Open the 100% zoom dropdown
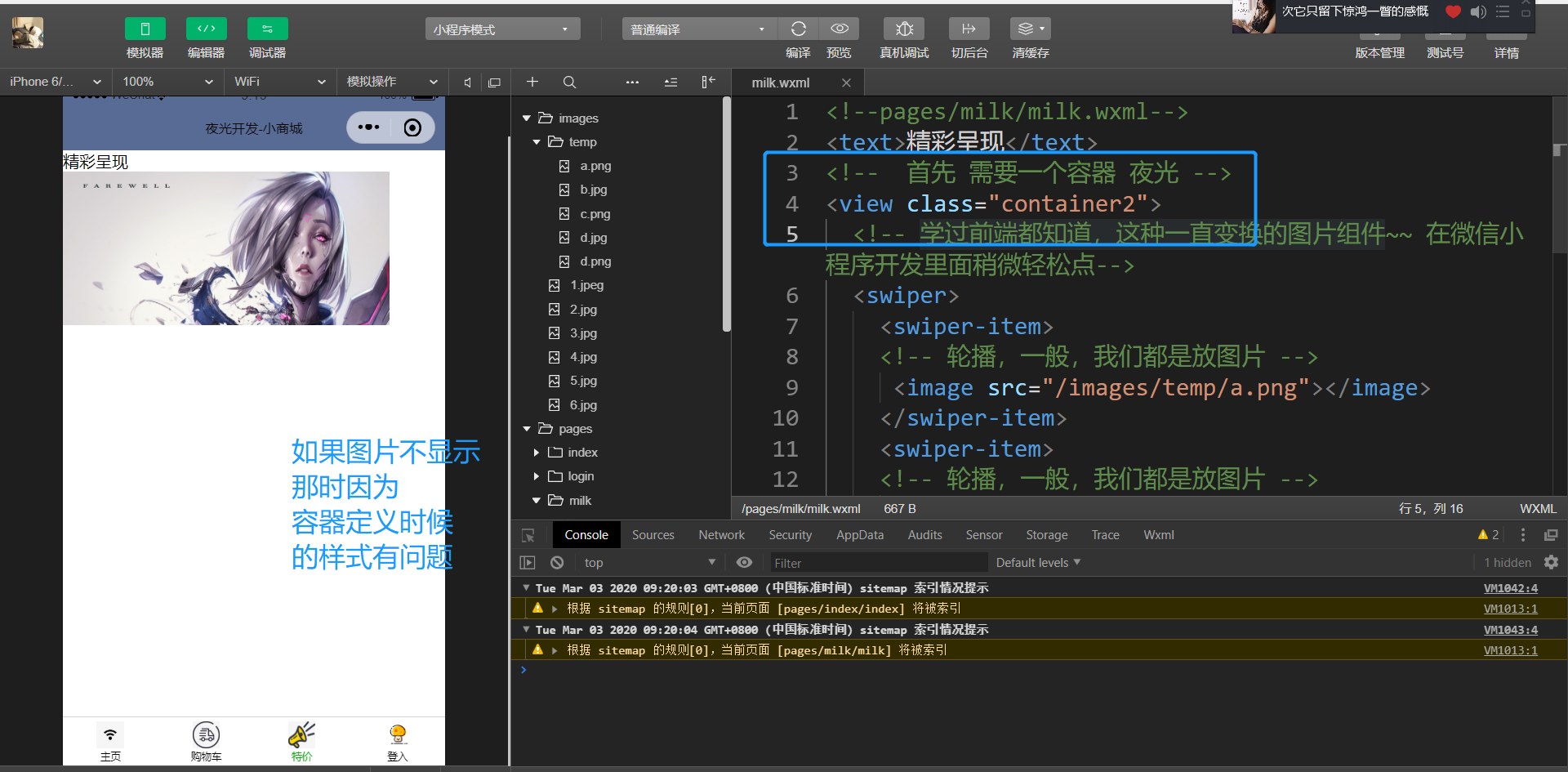1568x772 pixels. pos(167,82)
